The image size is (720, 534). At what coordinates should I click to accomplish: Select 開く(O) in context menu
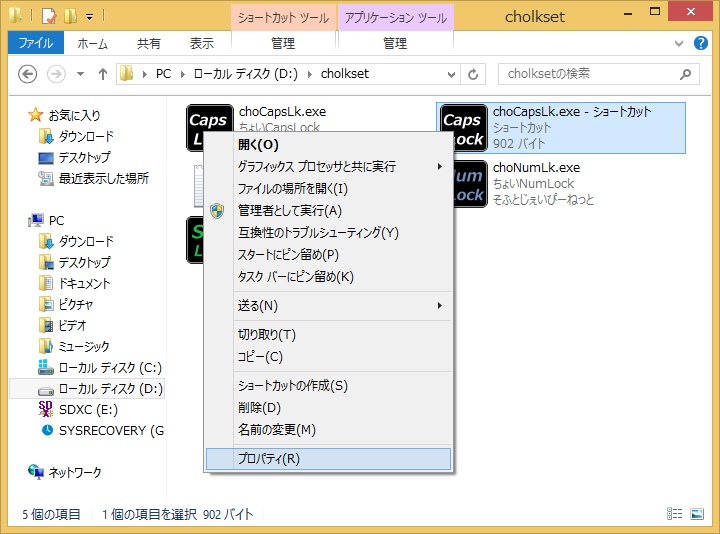click(x=328, y=145)
